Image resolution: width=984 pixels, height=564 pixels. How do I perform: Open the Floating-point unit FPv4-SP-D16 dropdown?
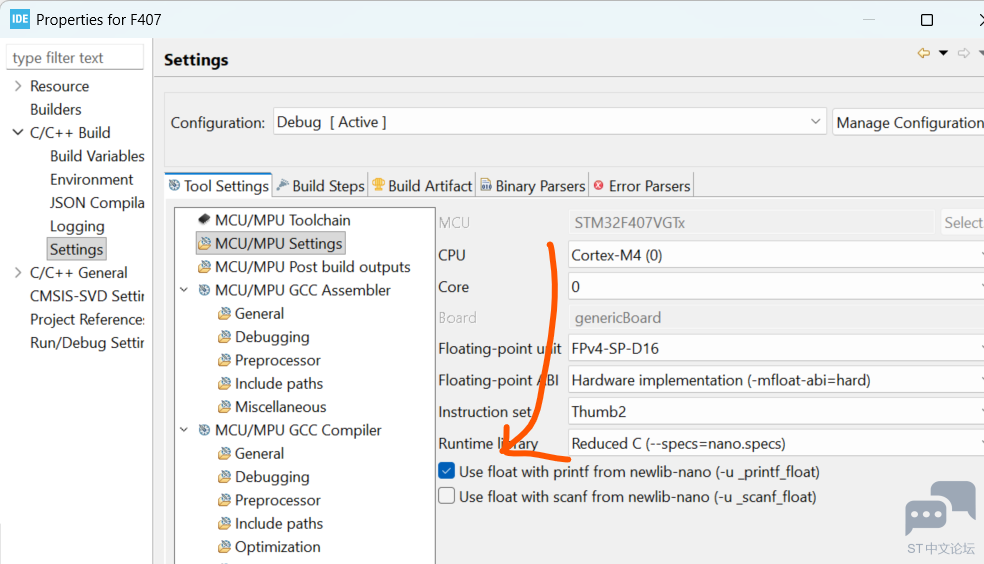[776, 348]
